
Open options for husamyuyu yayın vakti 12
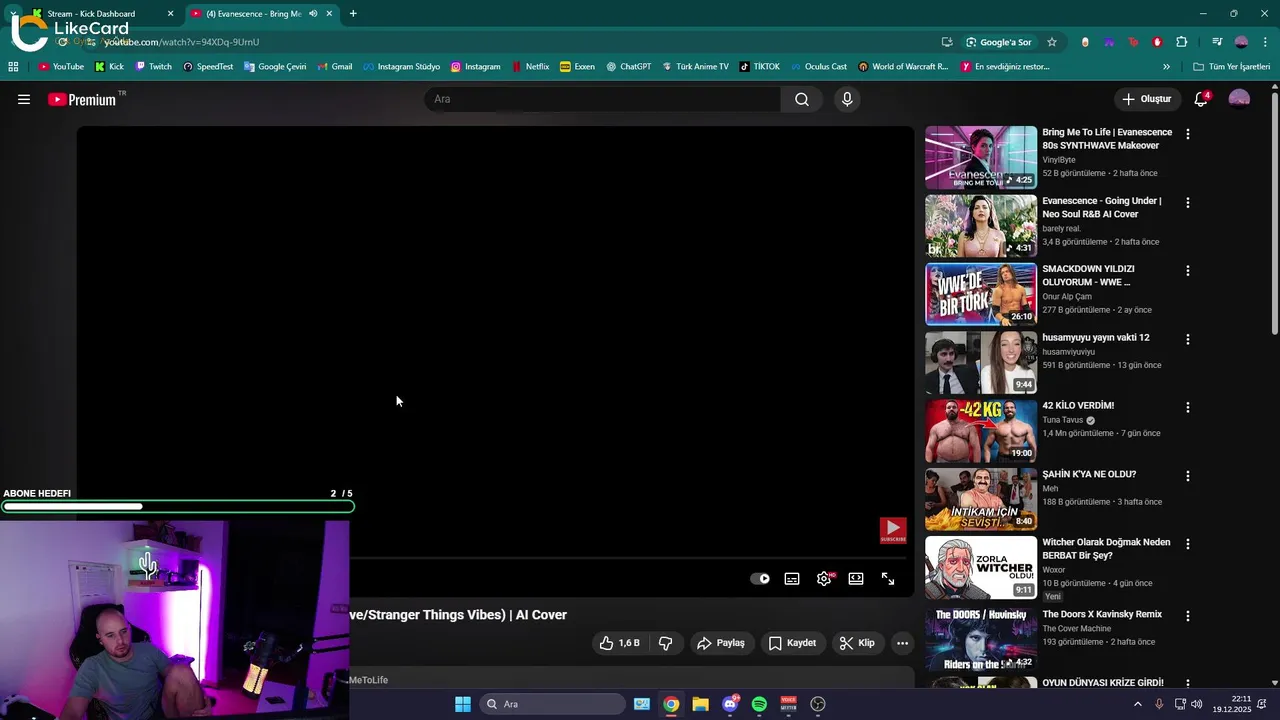tap(1188, 339)
